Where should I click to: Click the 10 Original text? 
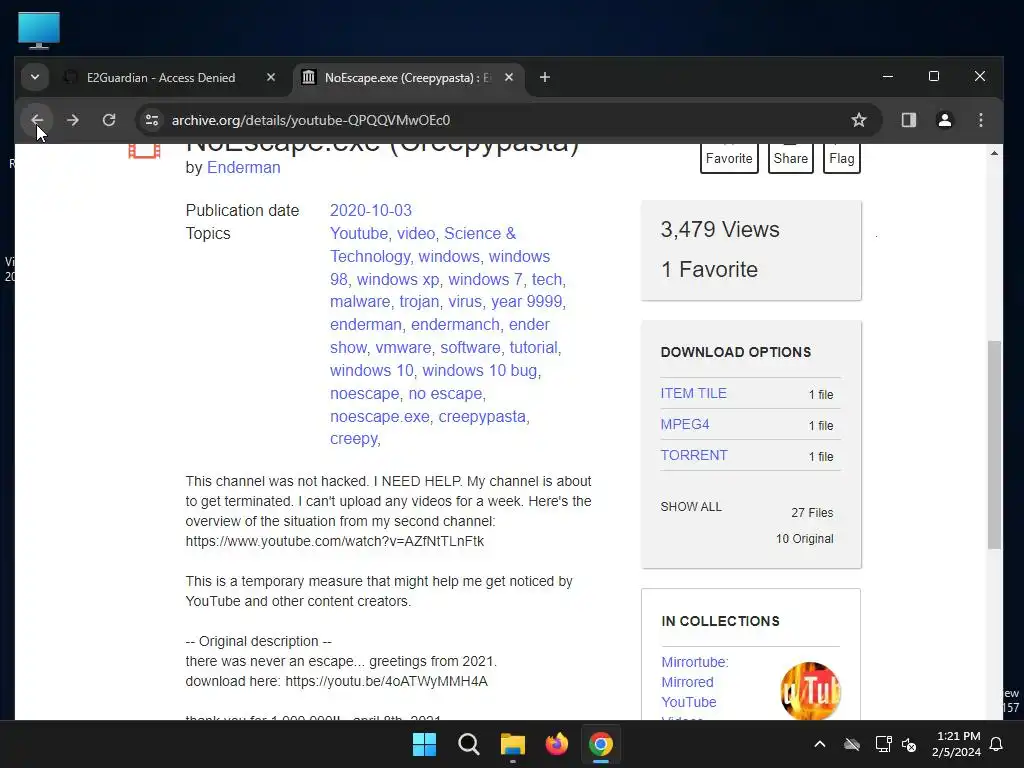(x=805, y=539)
